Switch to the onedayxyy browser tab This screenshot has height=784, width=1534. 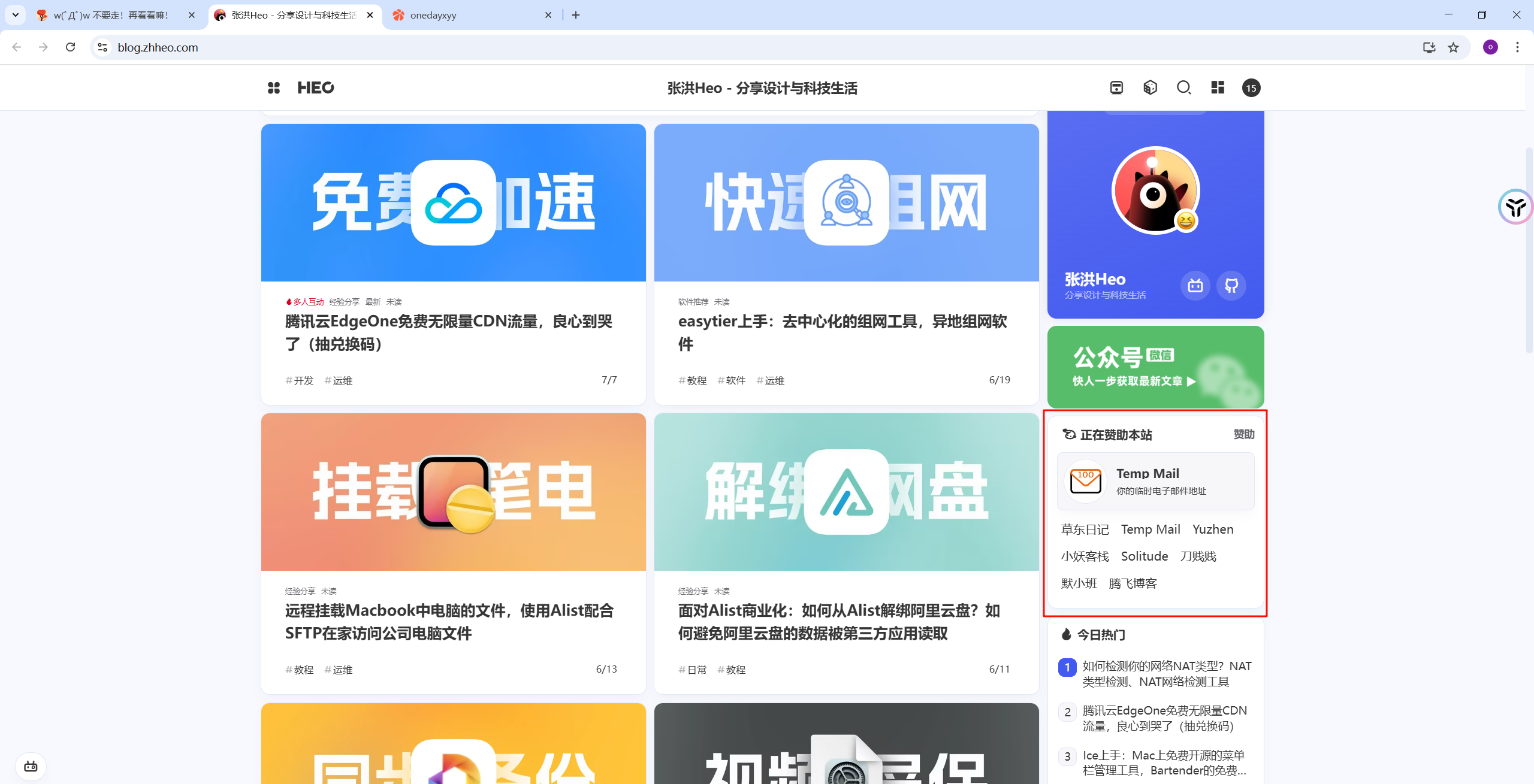pos(470,15)
